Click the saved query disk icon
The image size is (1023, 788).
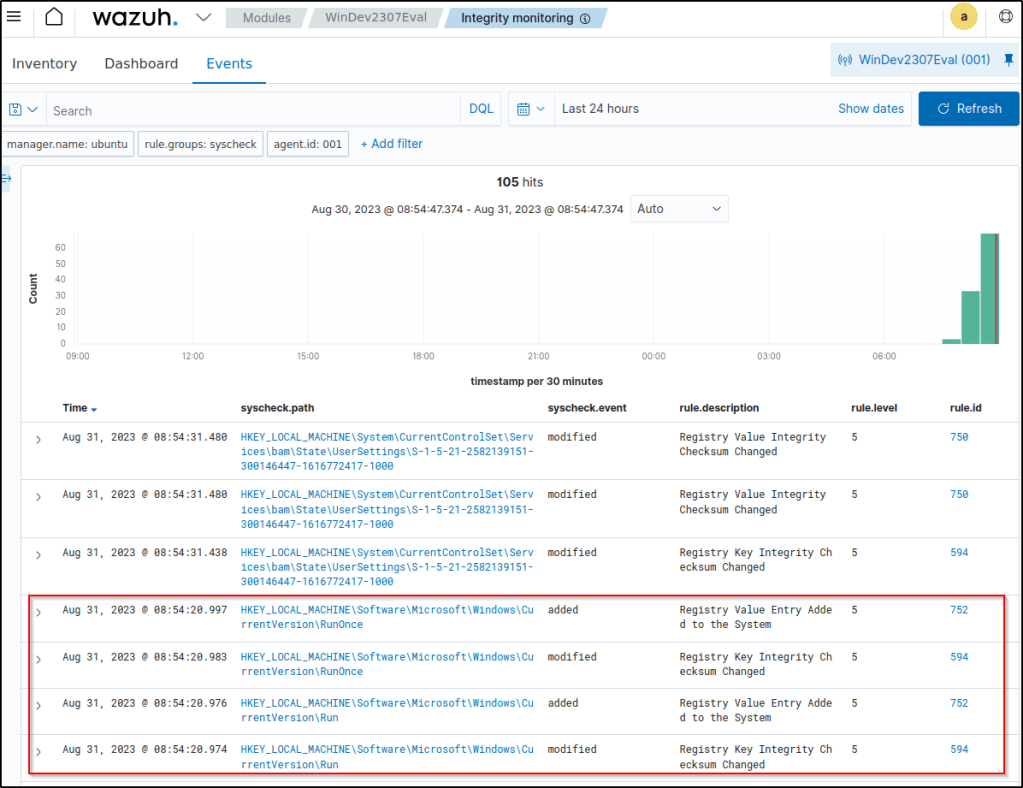pyautogui.click(x=16, y=109)
